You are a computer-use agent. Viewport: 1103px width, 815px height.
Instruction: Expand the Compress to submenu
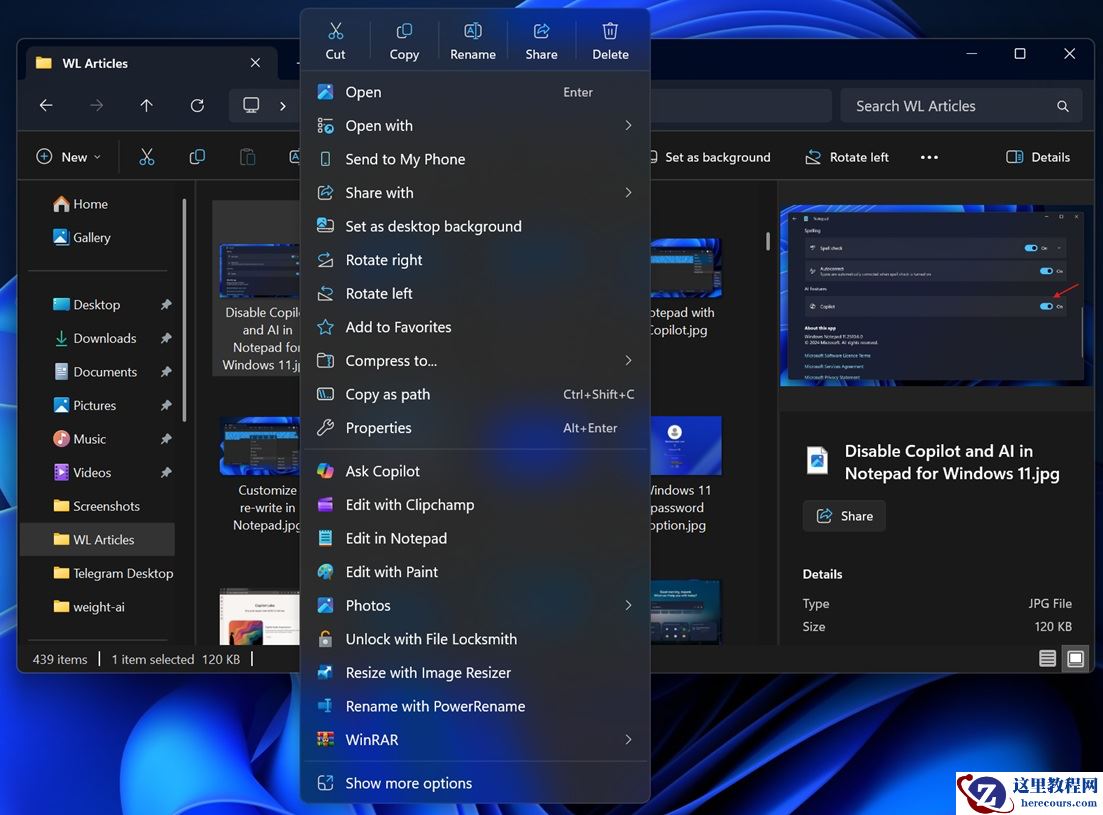[x=474, y=360]
